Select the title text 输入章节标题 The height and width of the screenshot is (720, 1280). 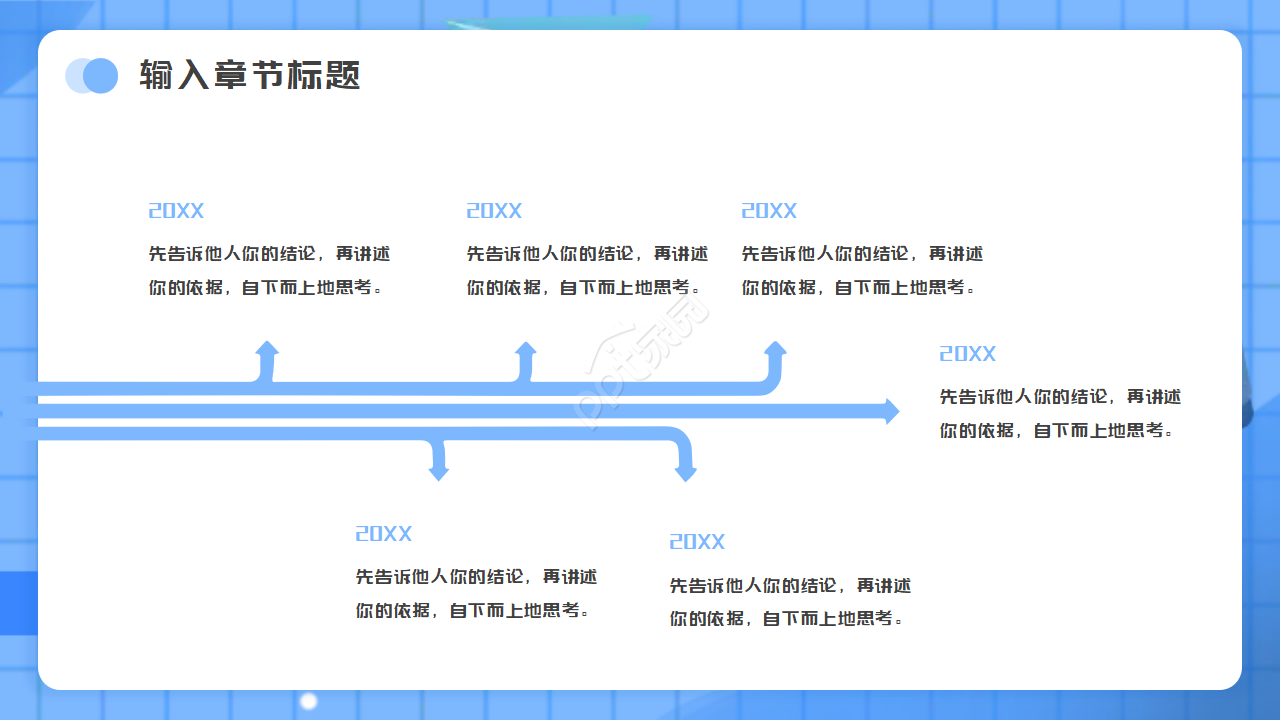(250, 75)
